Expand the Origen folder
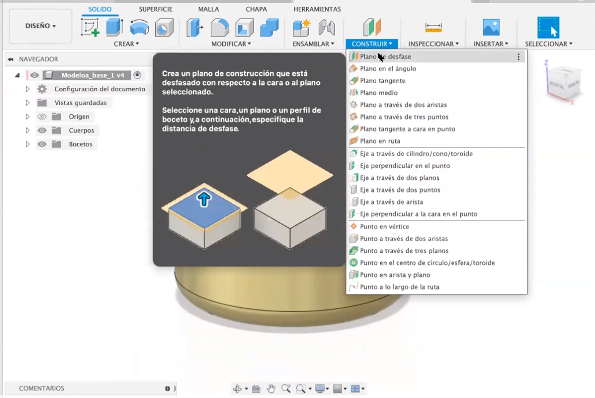This screenshot has height=398, width=595. point(27,116)
